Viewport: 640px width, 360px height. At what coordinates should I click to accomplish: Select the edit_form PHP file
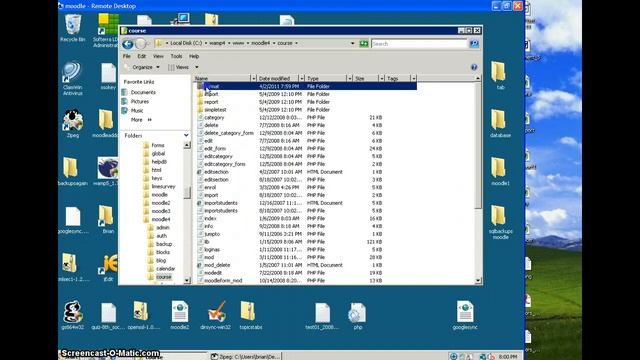215,149
